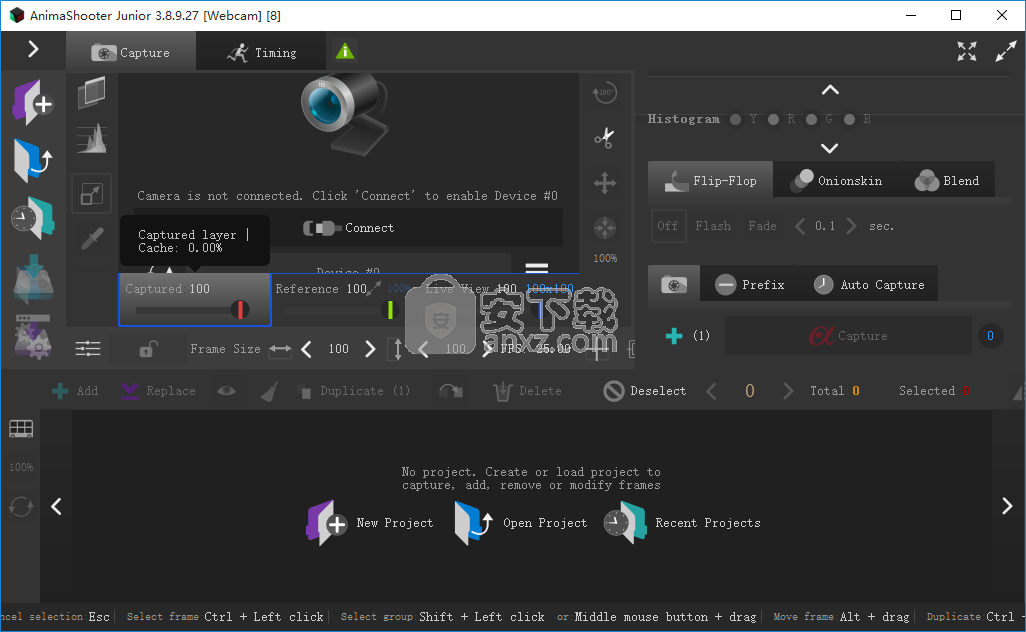Click the Open Project sidebar icon

pos(31,160)
